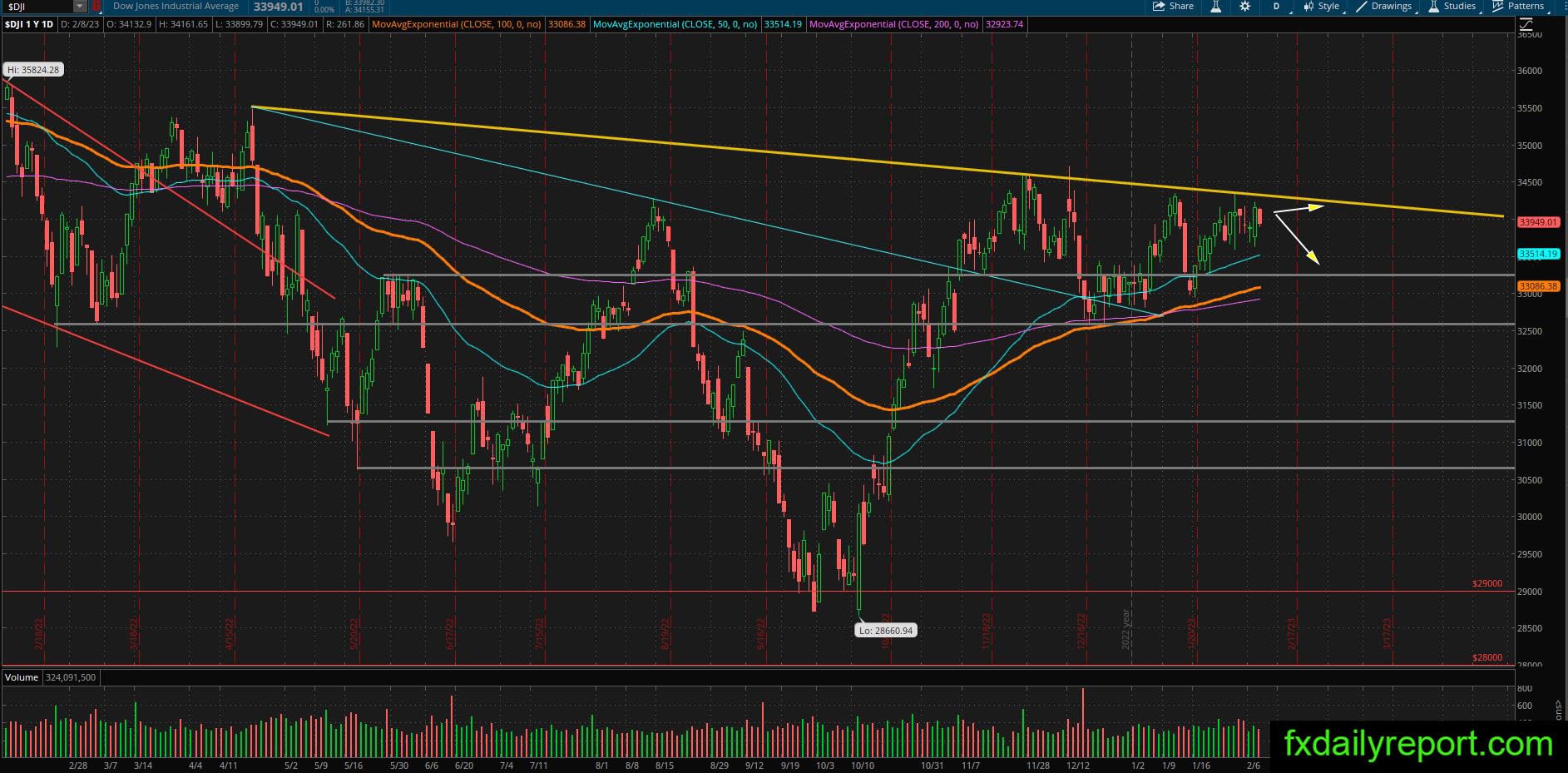Click the Volume study label
This screenshot has height=773, width=1568.
click(x=22, y=677)
